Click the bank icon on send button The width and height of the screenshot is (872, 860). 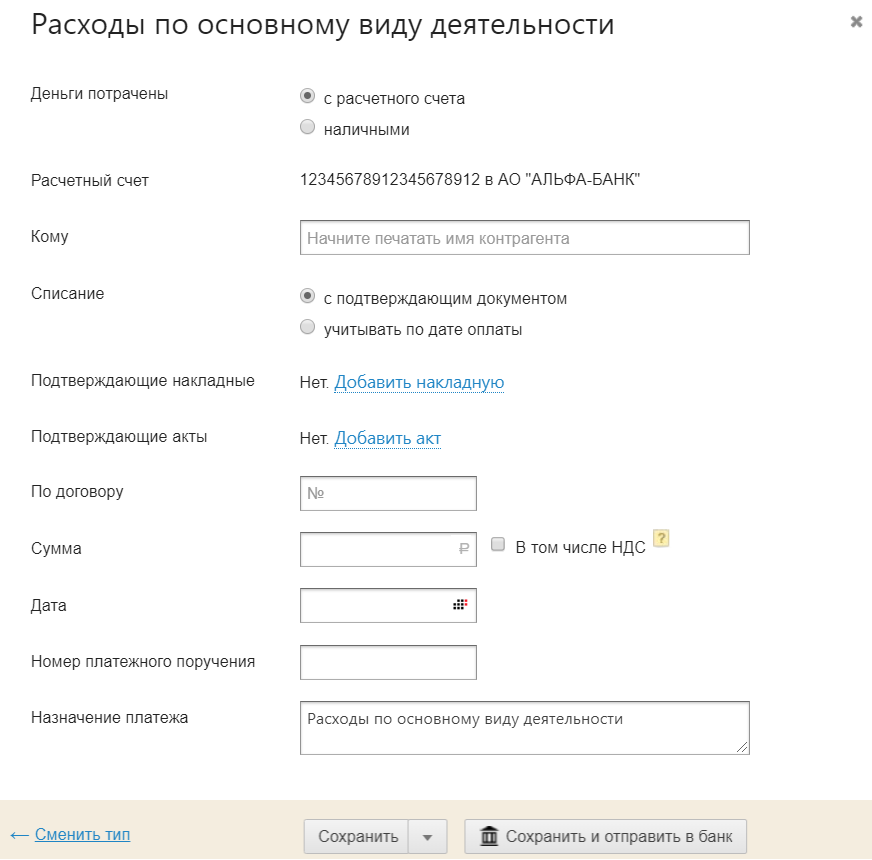(489, 836)
